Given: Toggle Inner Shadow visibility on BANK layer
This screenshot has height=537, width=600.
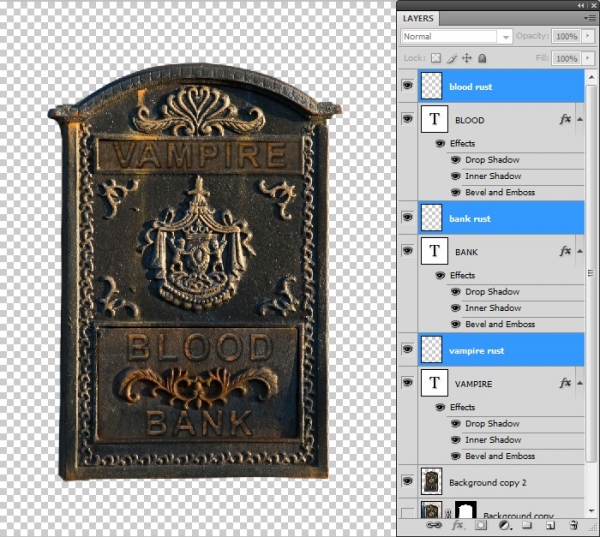Looking at the screenshot, I should pyautogui.click(x=455, y=308).
